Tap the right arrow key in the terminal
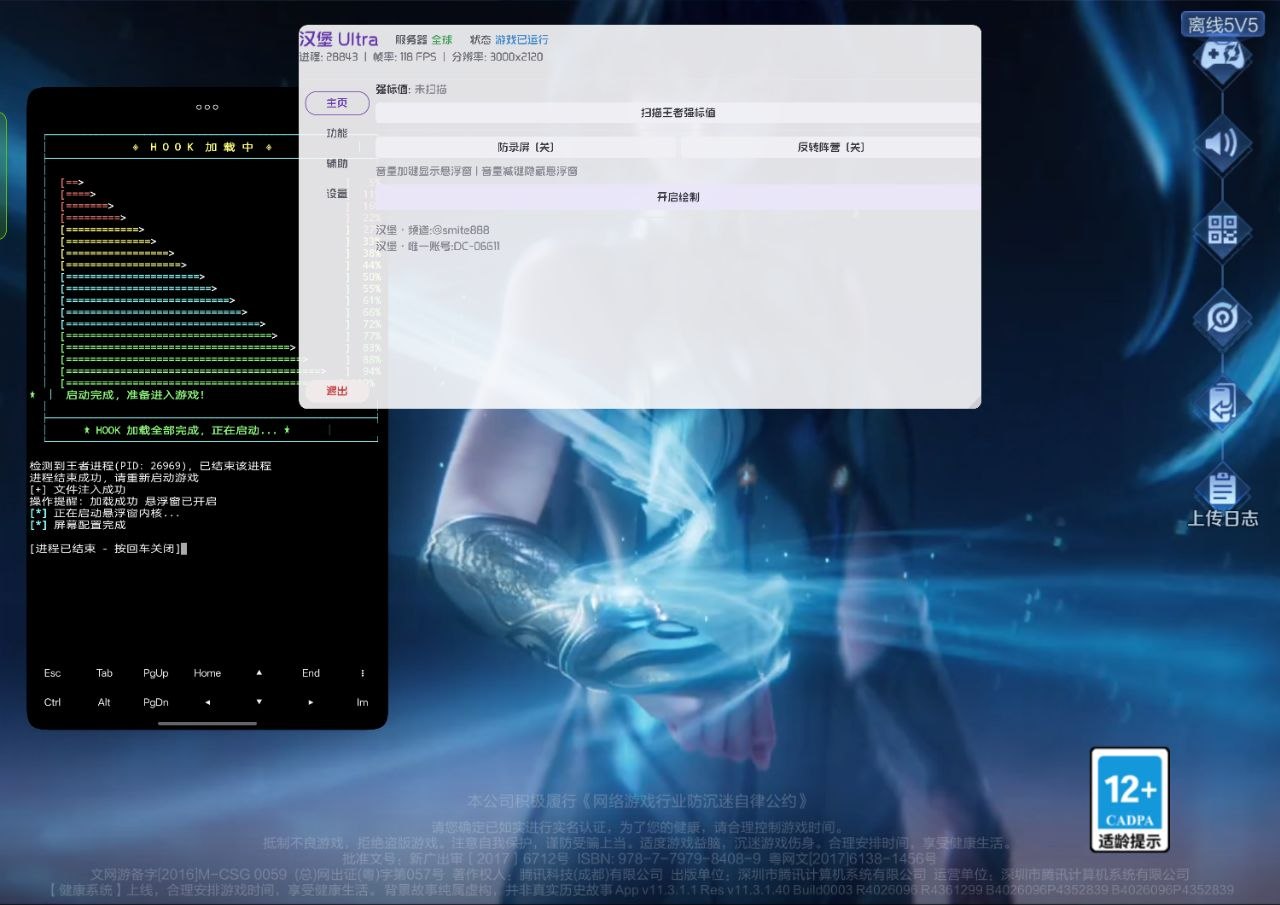Viewport: 1280px width, 905px height. 311,702
